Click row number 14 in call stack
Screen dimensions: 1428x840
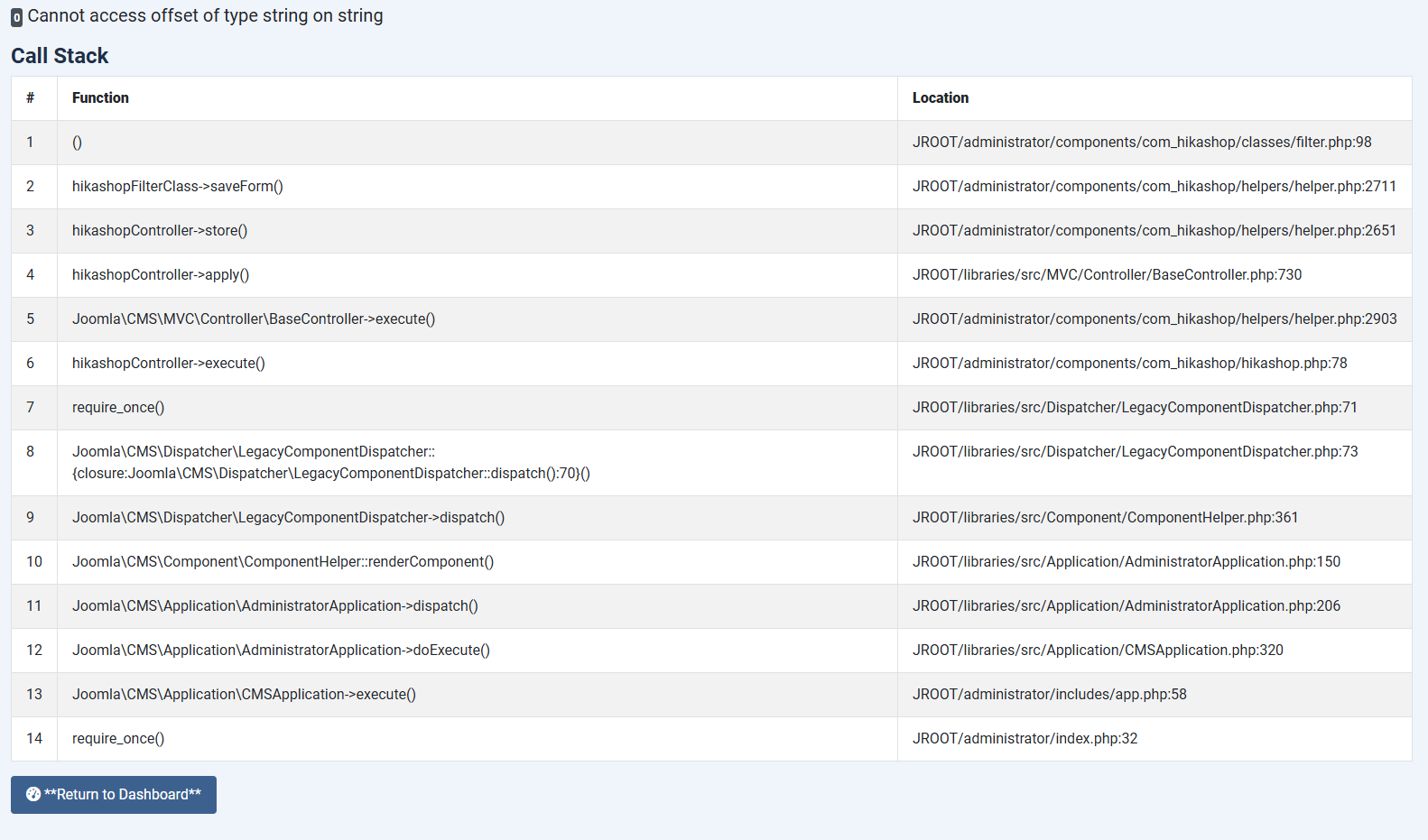[x=34, y=739]
